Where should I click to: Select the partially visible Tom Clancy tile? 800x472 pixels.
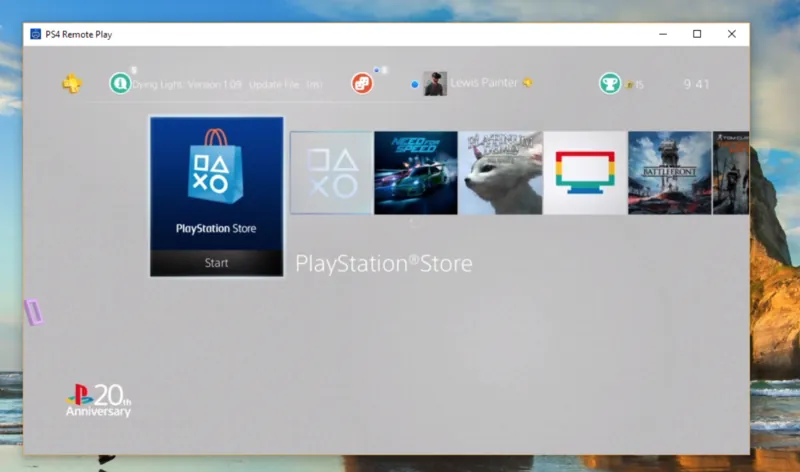tap(731, 172)
